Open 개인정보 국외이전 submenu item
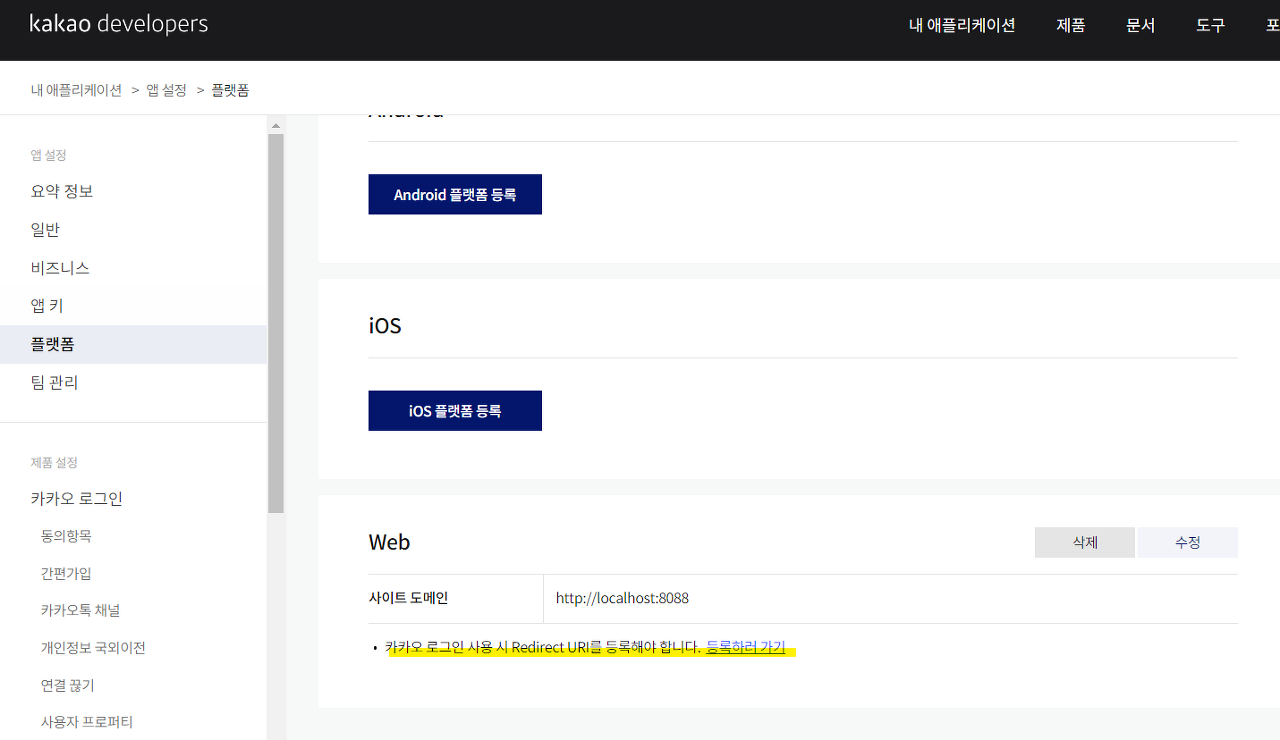 point(93,647)
